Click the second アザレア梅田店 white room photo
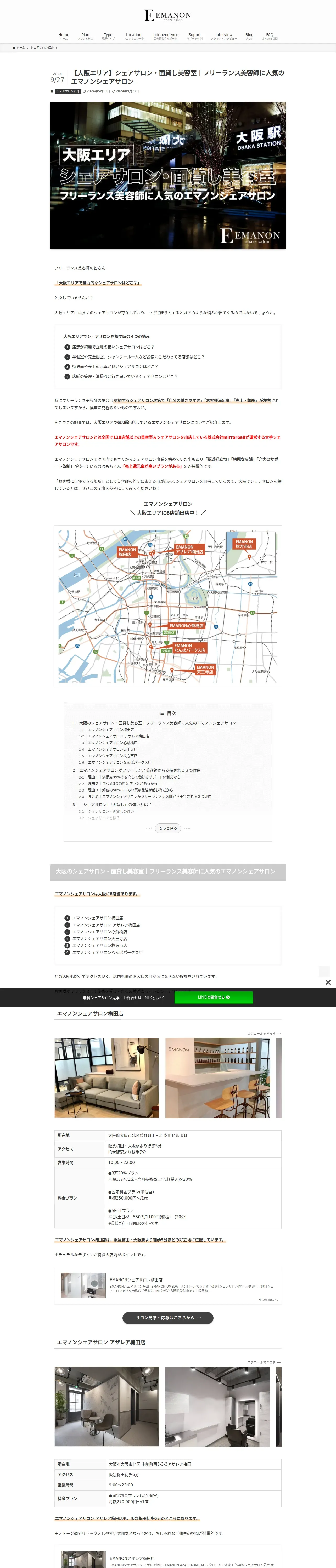The width and height of the screenshot is (336, 1568). (x=218, y=1407)
